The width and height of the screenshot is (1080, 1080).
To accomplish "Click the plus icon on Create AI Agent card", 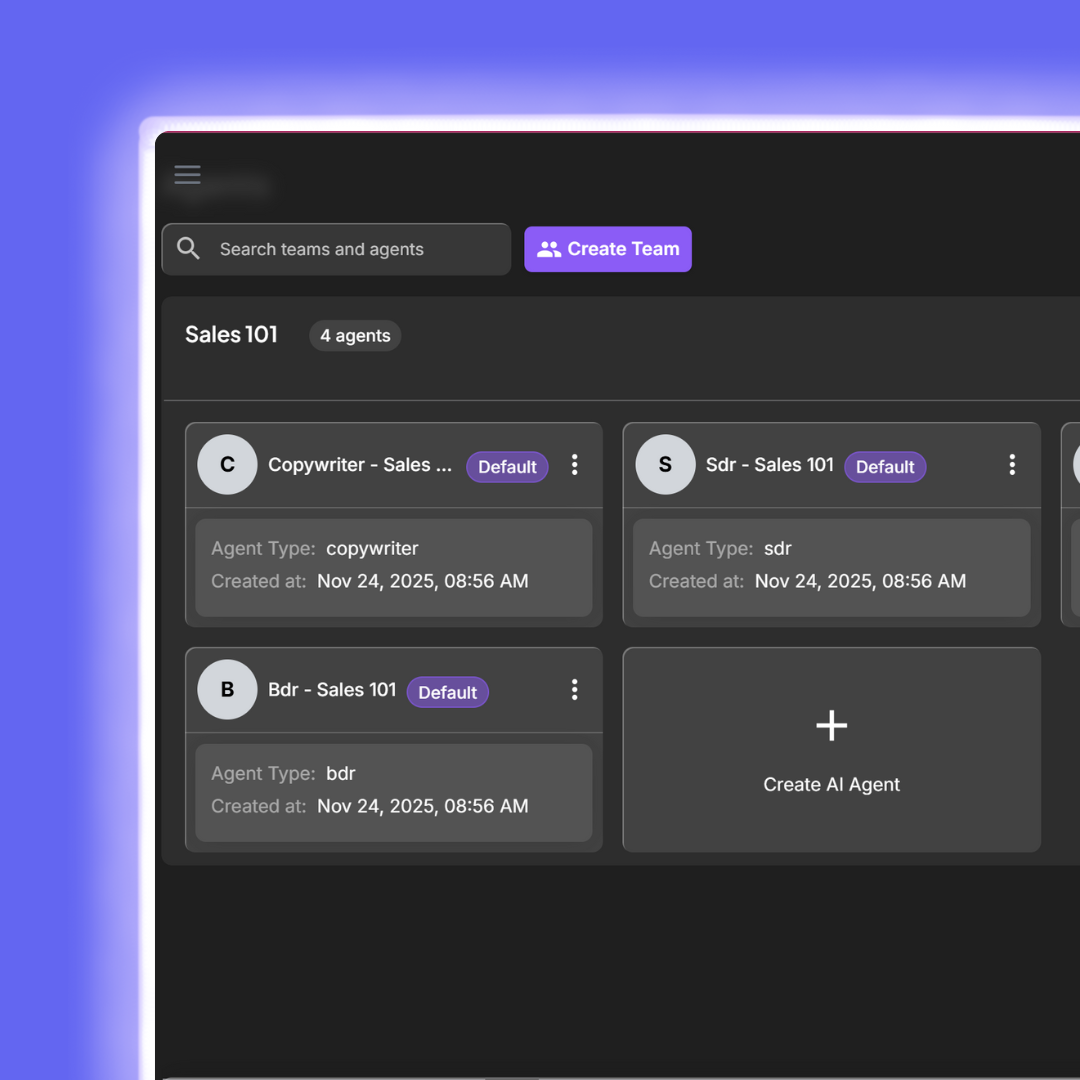I will [x=831, y=725].
